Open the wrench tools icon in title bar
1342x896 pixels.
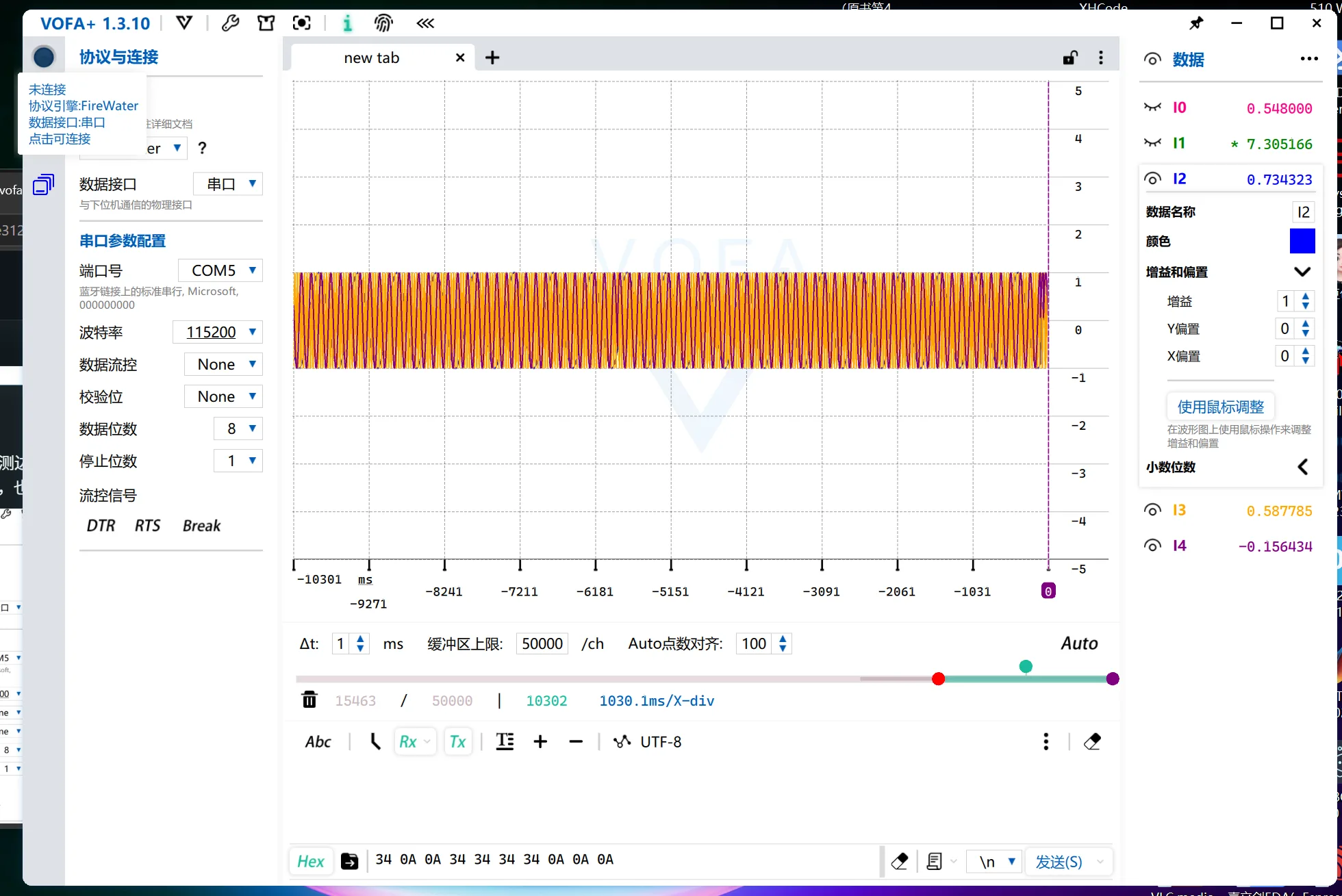(x=231, y=23)
